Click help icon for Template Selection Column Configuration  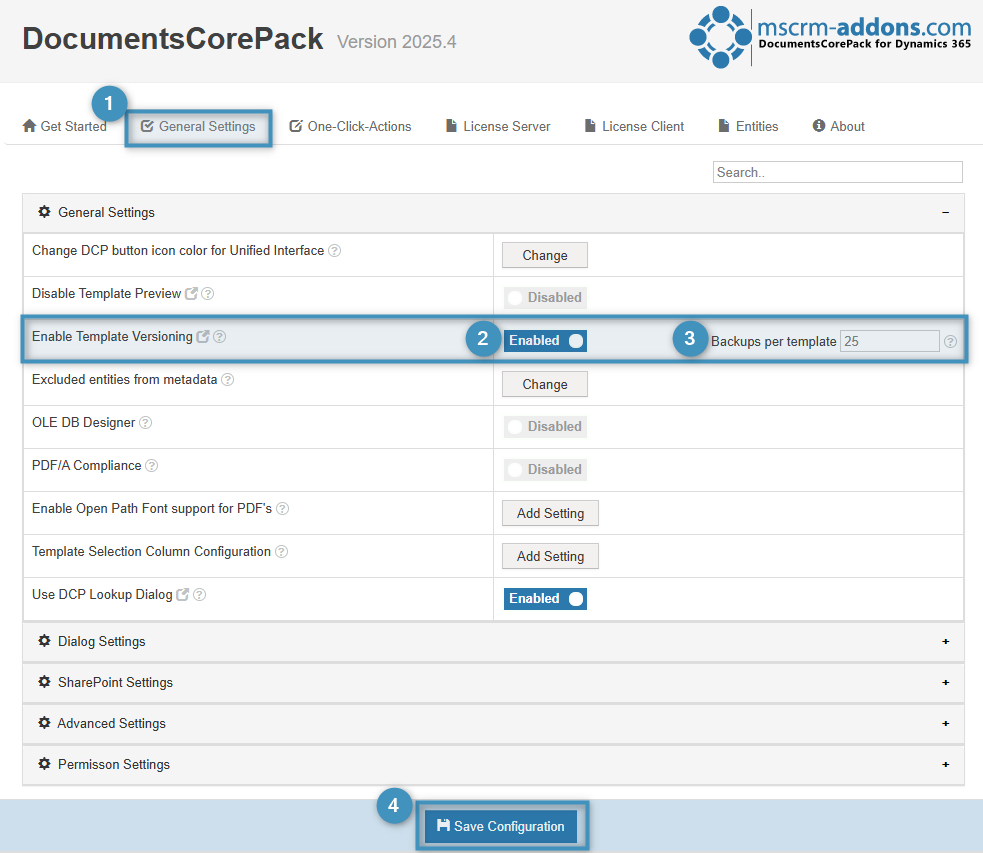[282, 552]
